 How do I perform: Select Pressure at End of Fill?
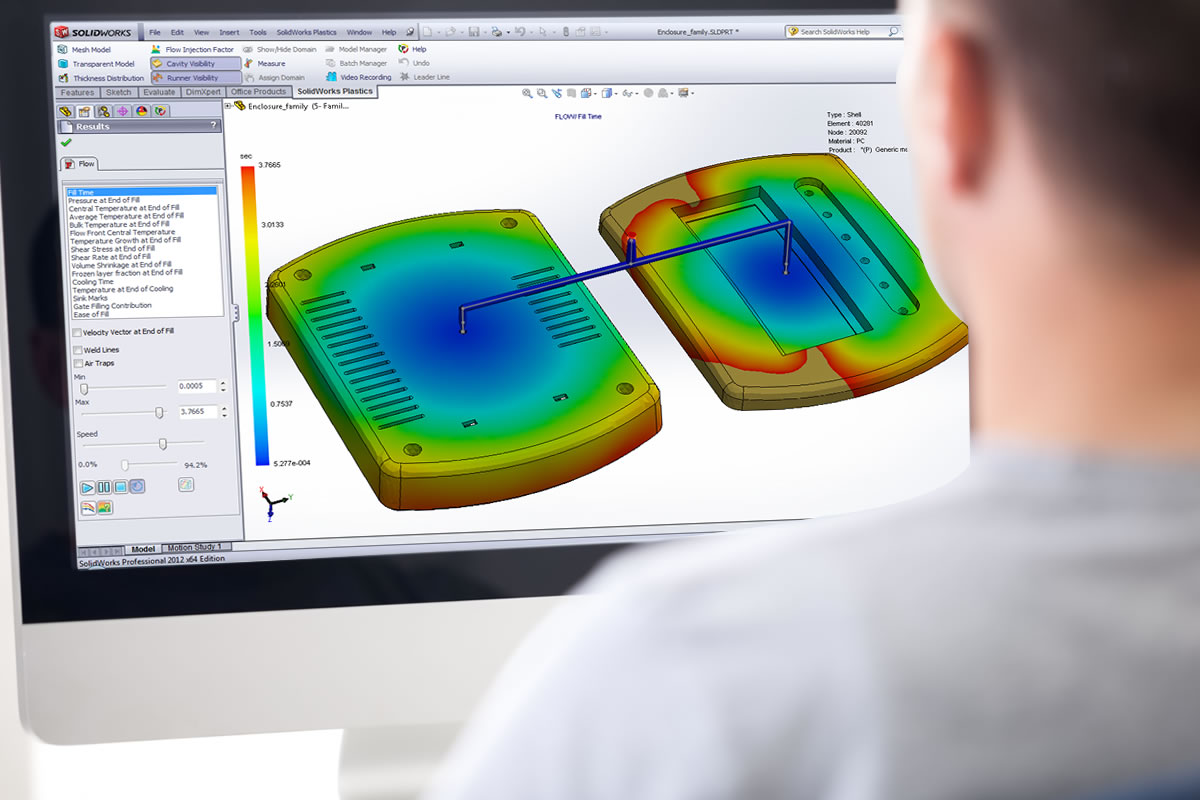click(x=104, y=200)
